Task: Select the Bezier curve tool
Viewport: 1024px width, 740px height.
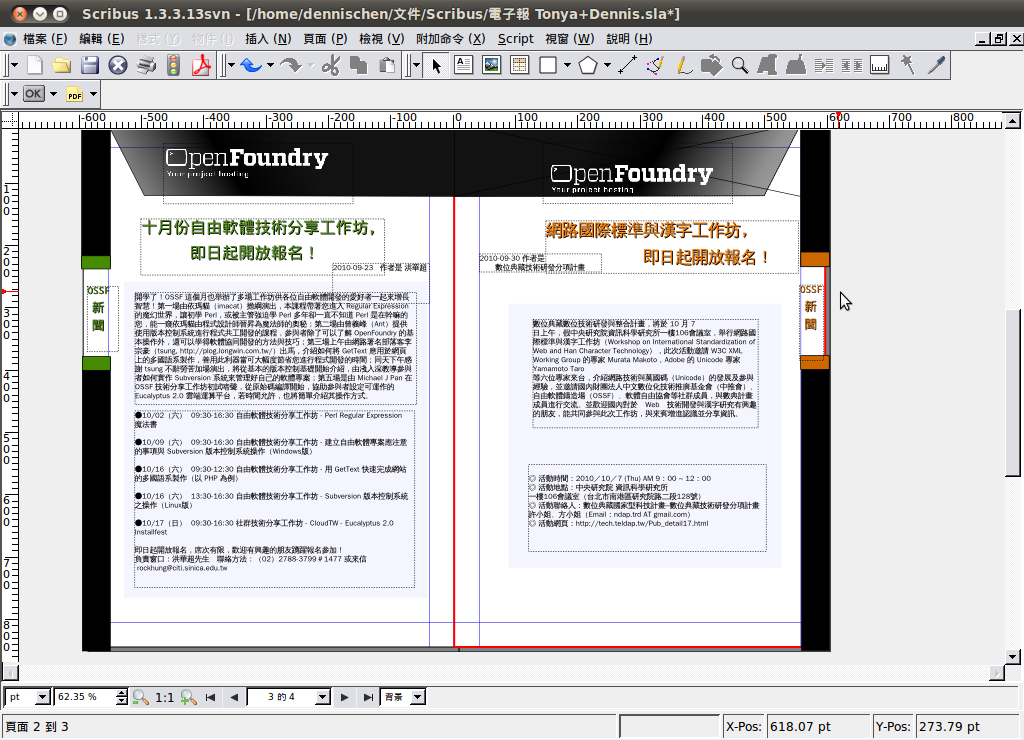Action: point(655,65)
